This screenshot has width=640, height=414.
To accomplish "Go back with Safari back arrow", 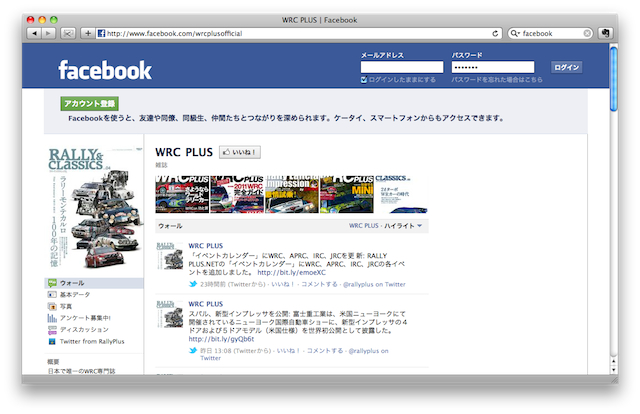I will 34,33.
